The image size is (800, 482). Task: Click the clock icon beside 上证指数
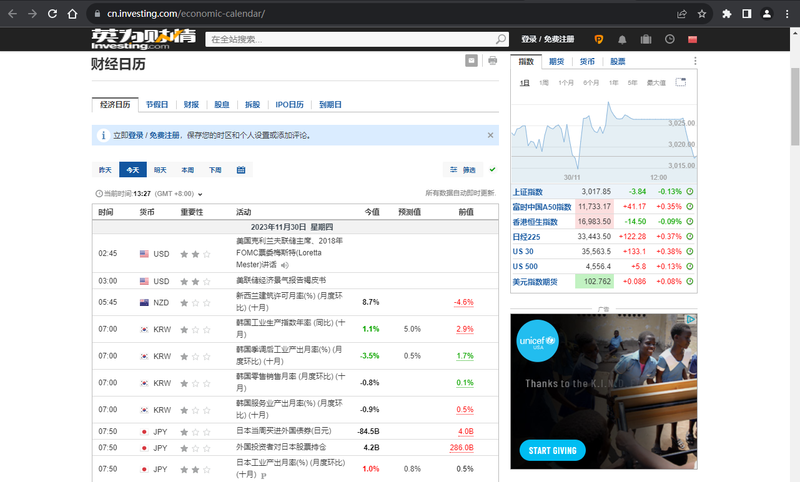coord(690,192)
